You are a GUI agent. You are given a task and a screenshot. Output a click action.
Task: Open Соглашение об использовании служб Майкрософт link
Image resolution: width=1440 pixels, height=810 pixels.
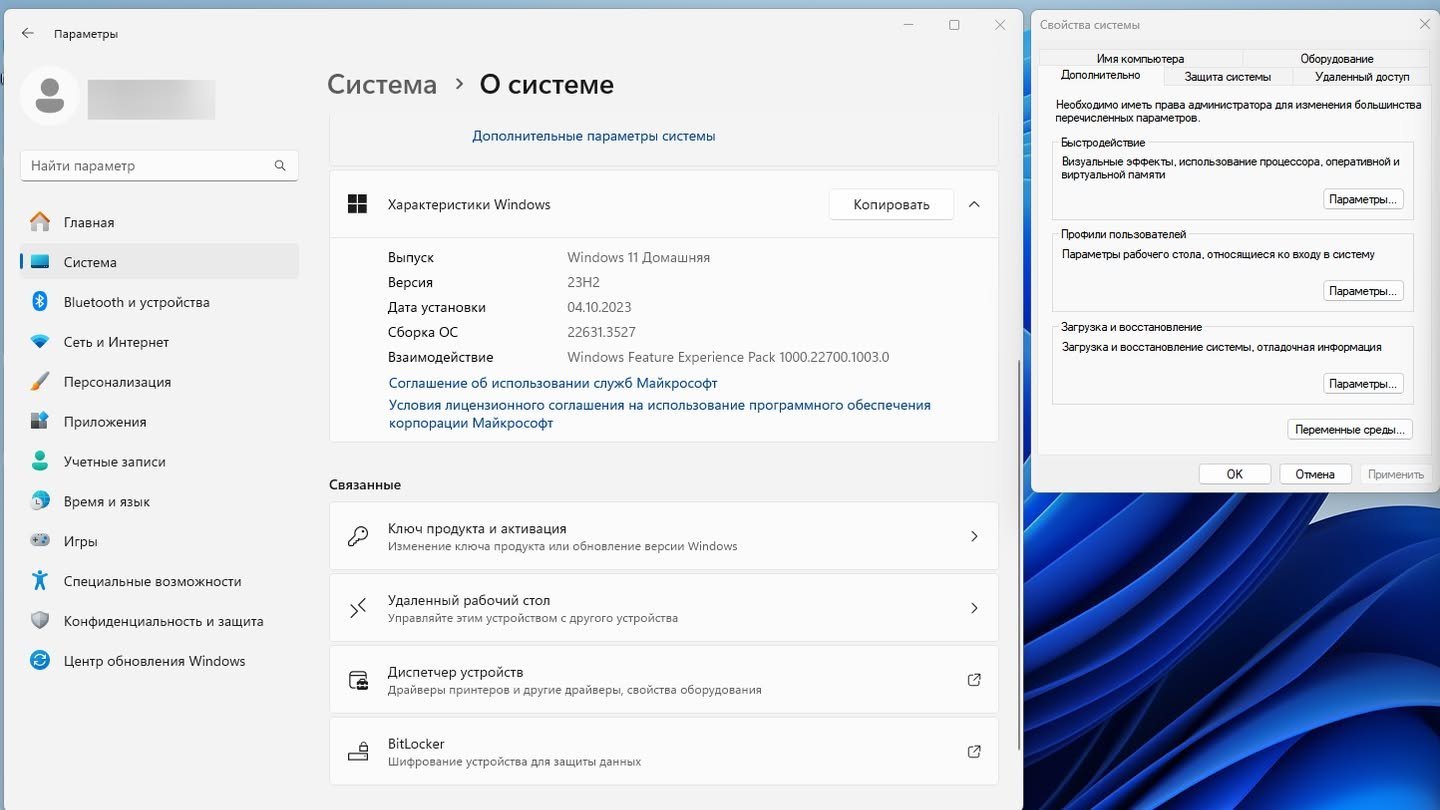553,383
